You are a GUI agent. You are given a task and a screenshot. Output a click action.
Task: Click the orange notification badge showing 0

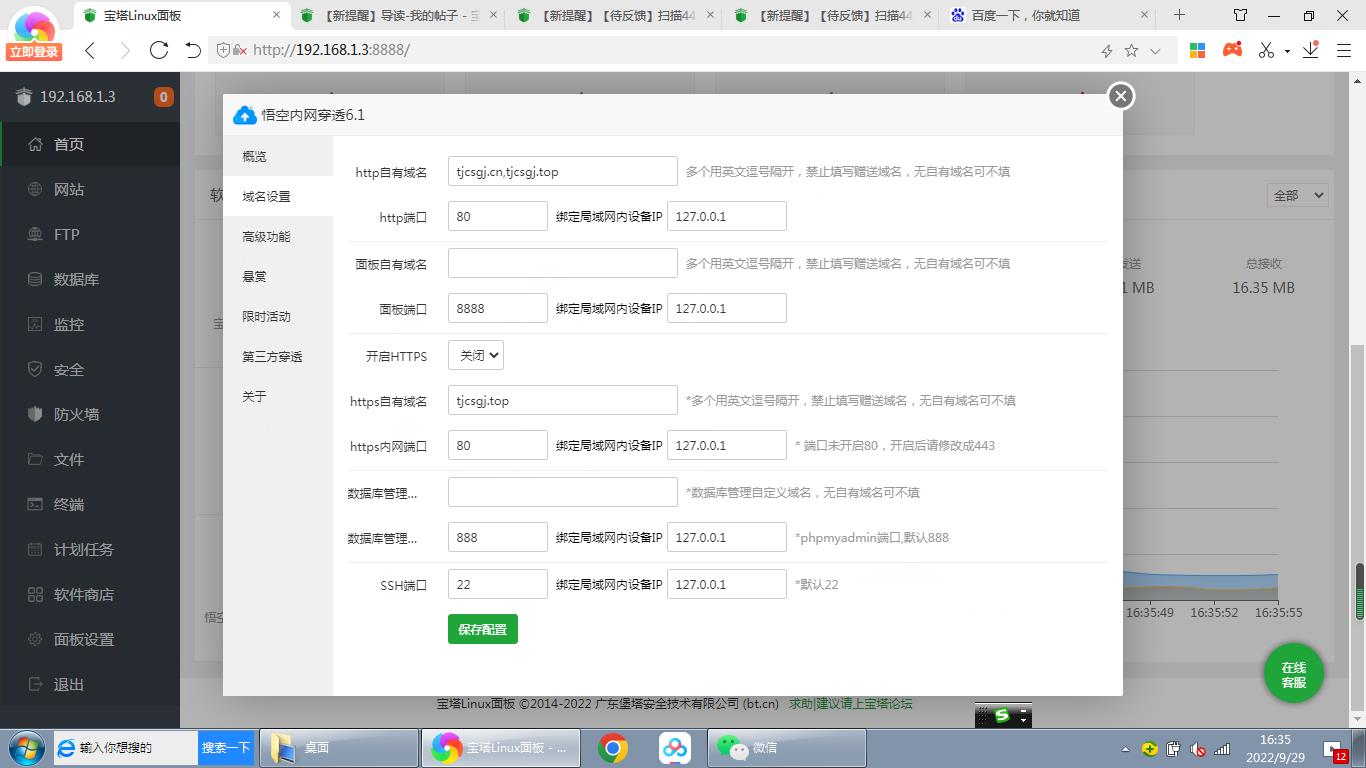coord(163,97)
